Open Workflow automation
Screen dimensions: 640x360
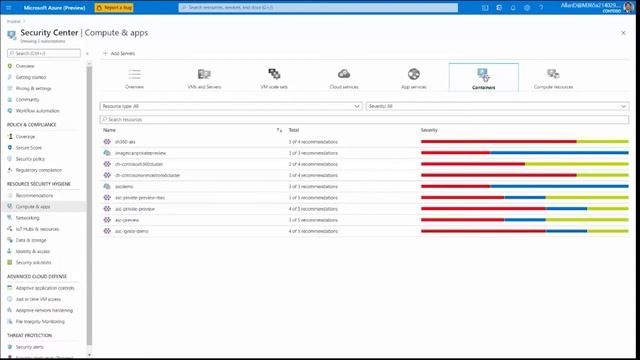pyautogui.click(x=38, y=111)
